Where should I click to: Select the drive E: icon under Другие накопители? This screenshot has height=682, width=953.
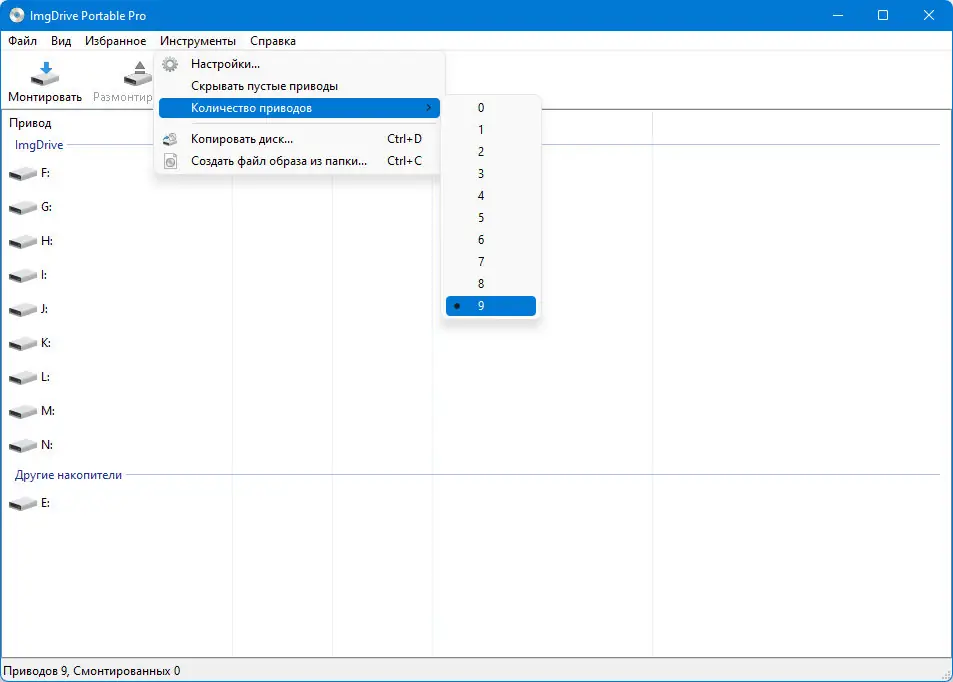point(22,503)
